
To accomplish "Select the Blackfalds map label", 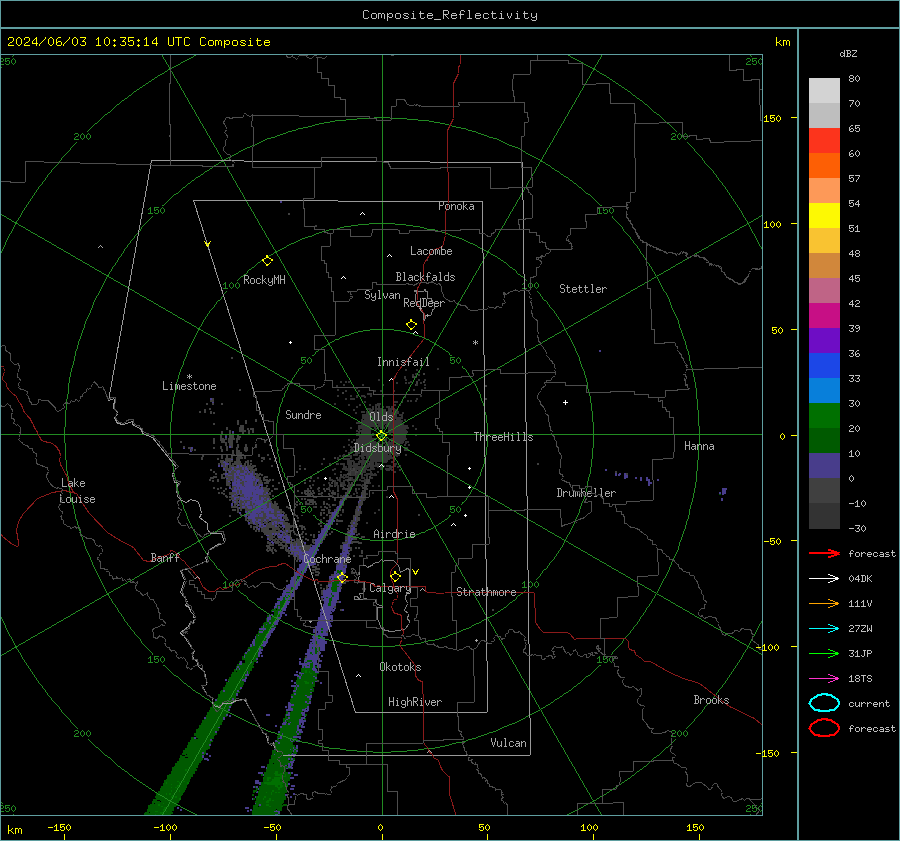I will tap(425, 277).
